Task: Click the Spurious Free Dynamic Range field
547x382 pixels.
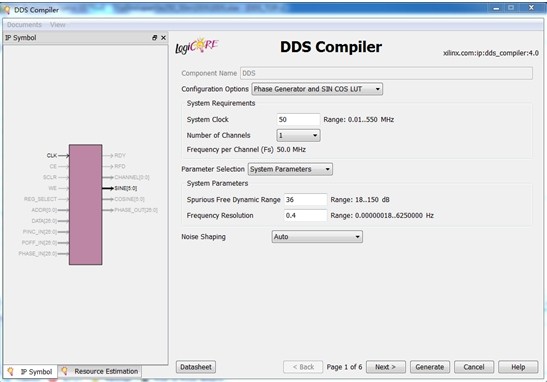Action: (306, 200)
